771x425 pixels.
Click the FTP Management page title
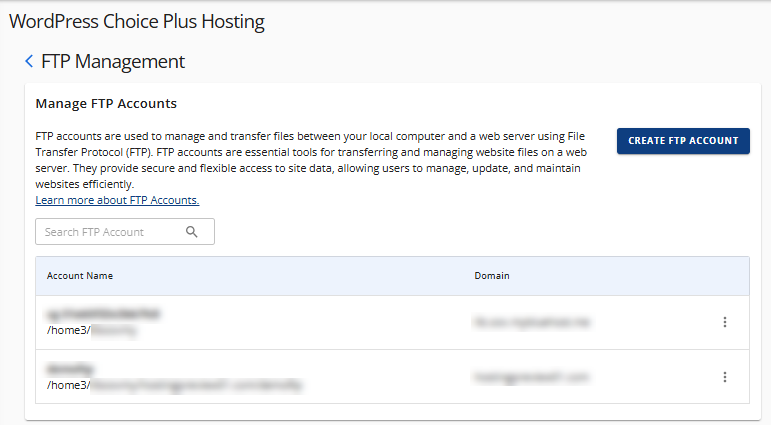[113, 62]
